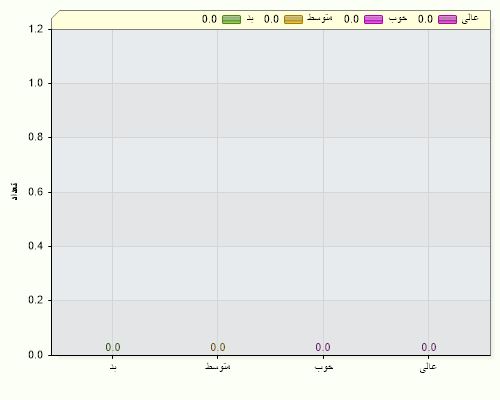Click the متوسط x-axis category label

coord(218,366)
